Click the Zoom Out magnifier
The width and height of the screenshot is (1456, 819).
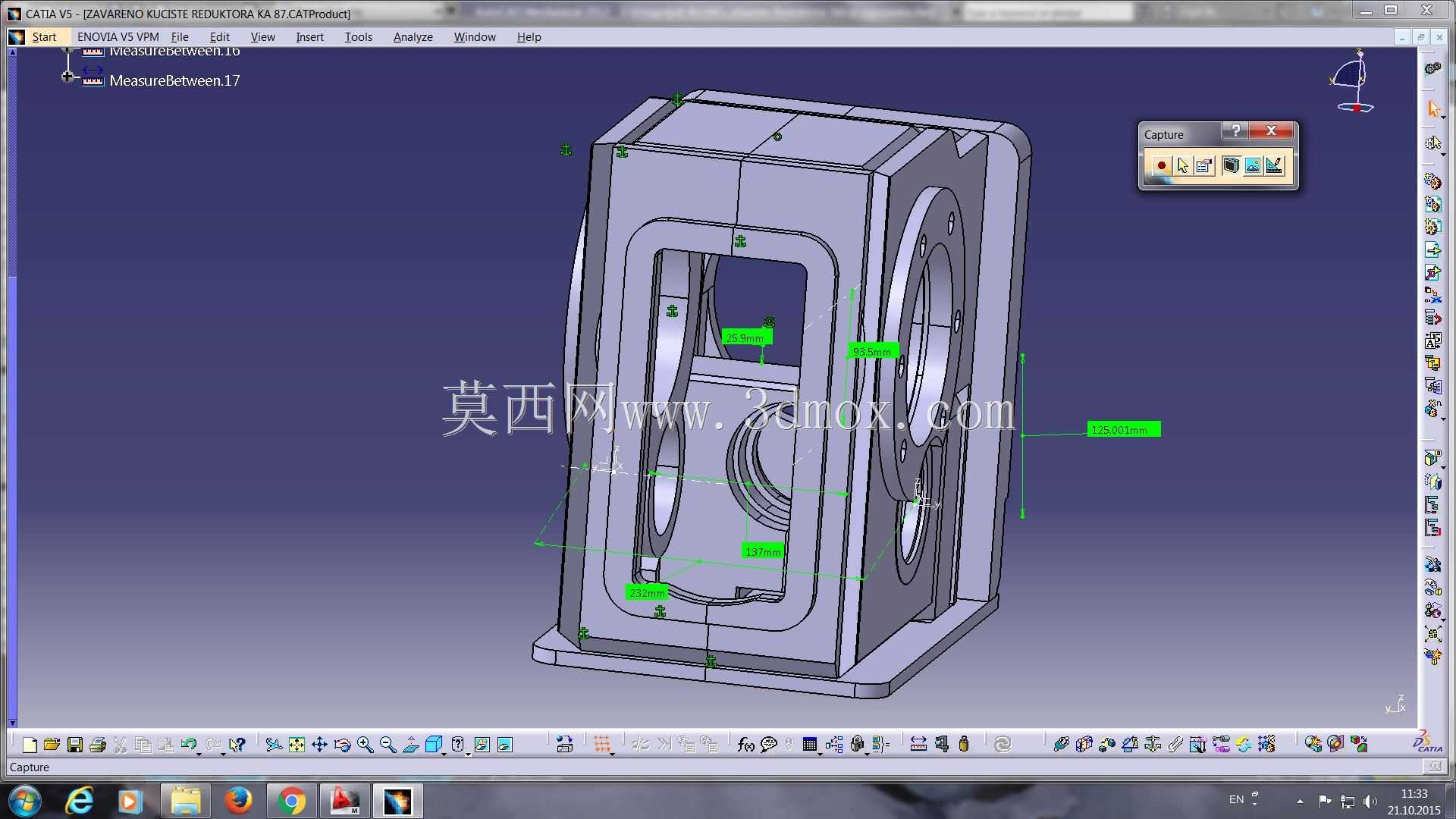click(388, 745)
